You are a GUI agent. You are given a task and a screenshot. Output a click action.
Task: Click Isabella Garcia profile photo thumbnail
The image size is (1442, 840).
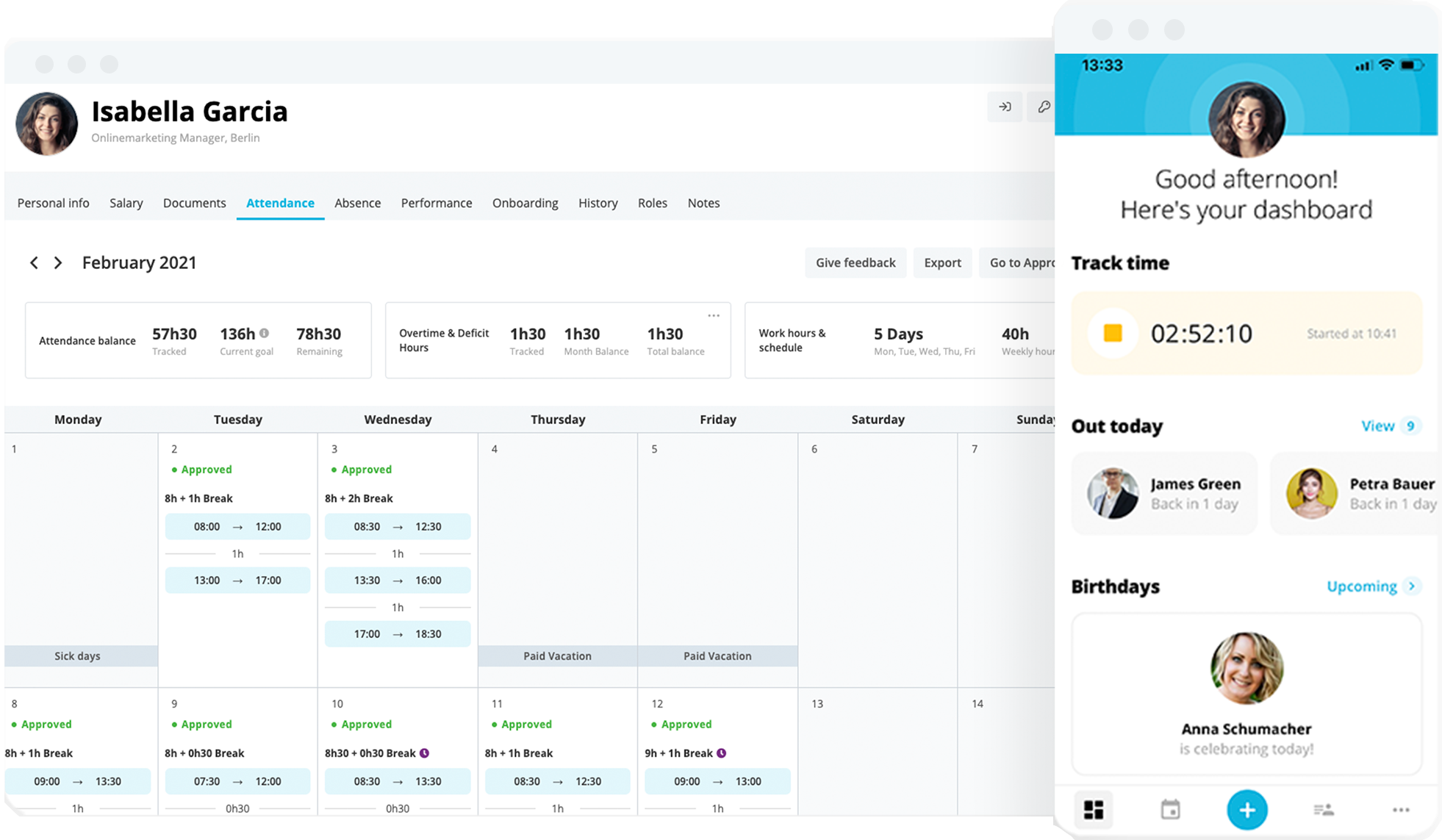click(x=47, y=120)
